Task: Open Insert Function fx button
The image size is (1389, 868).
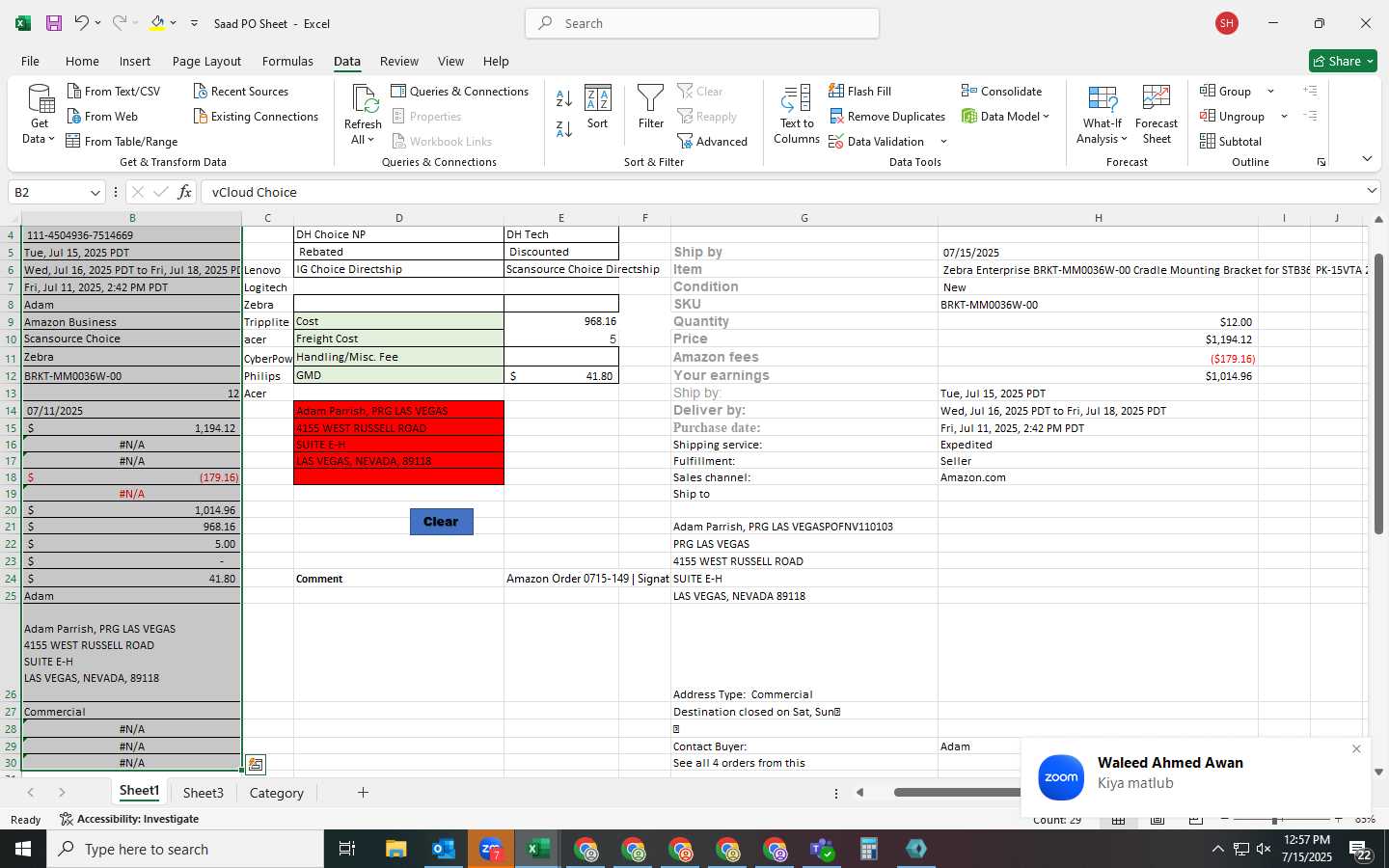Action: pyautogui.click(x=184, y=192)
